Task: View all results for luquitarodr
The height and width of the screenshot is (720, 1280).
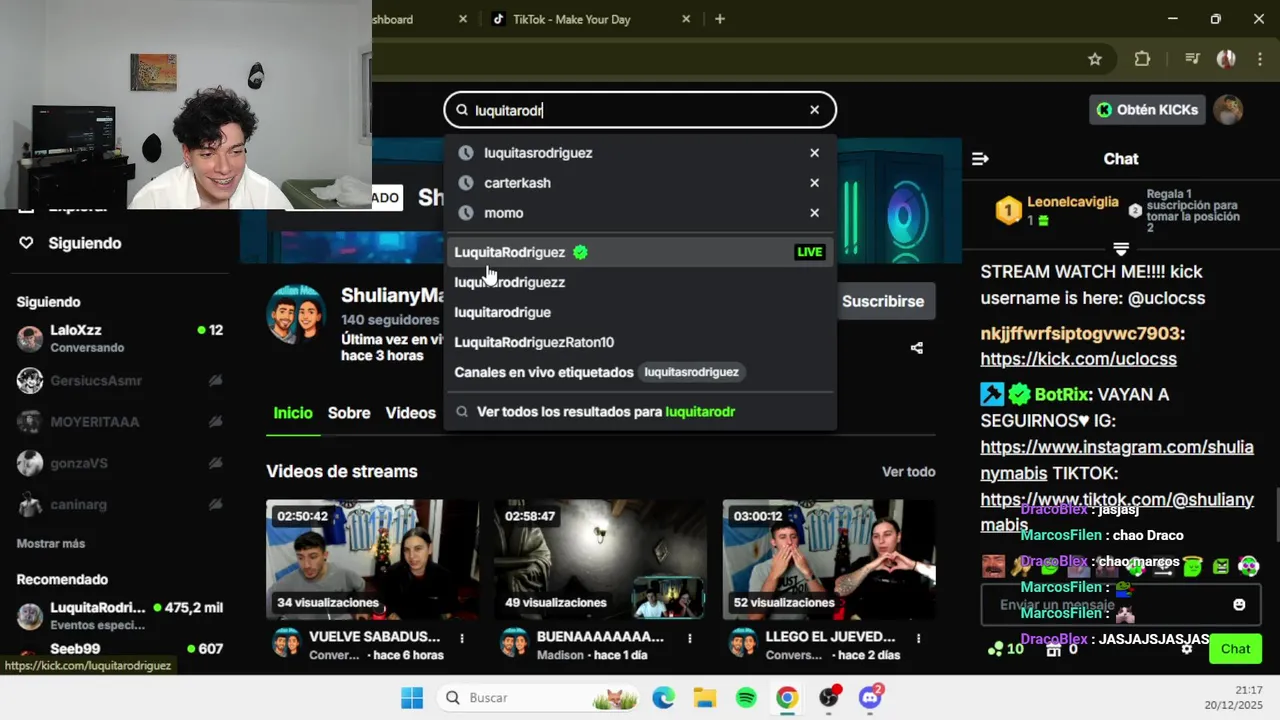Action: coord(640,412)
